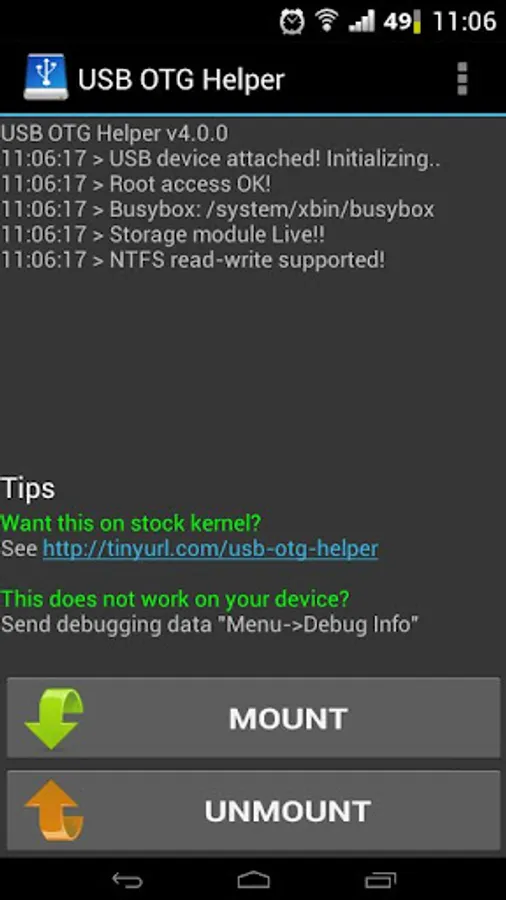Image resolution: width=506 pixels, height=900 pixels.
Task: Tap the USB OTG Helper app icon
Action: click(x=46, y=77)
